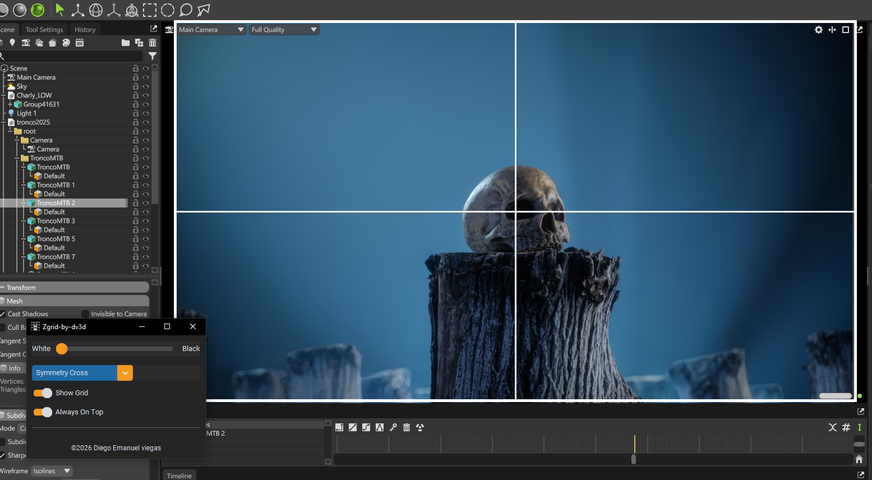
Task: Expand the Full Quality dropdown
Action: point(284,30)
